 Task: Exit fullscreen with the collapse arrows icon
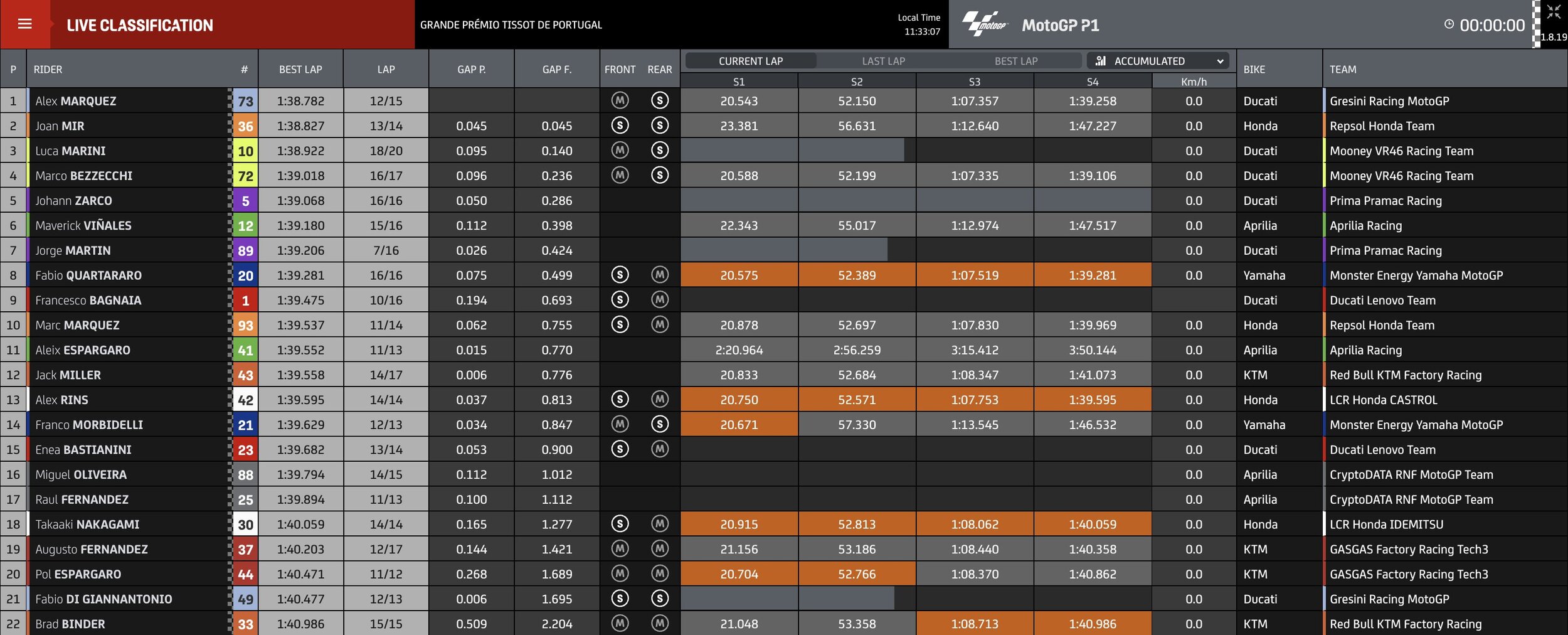[x=1553, y=11]
